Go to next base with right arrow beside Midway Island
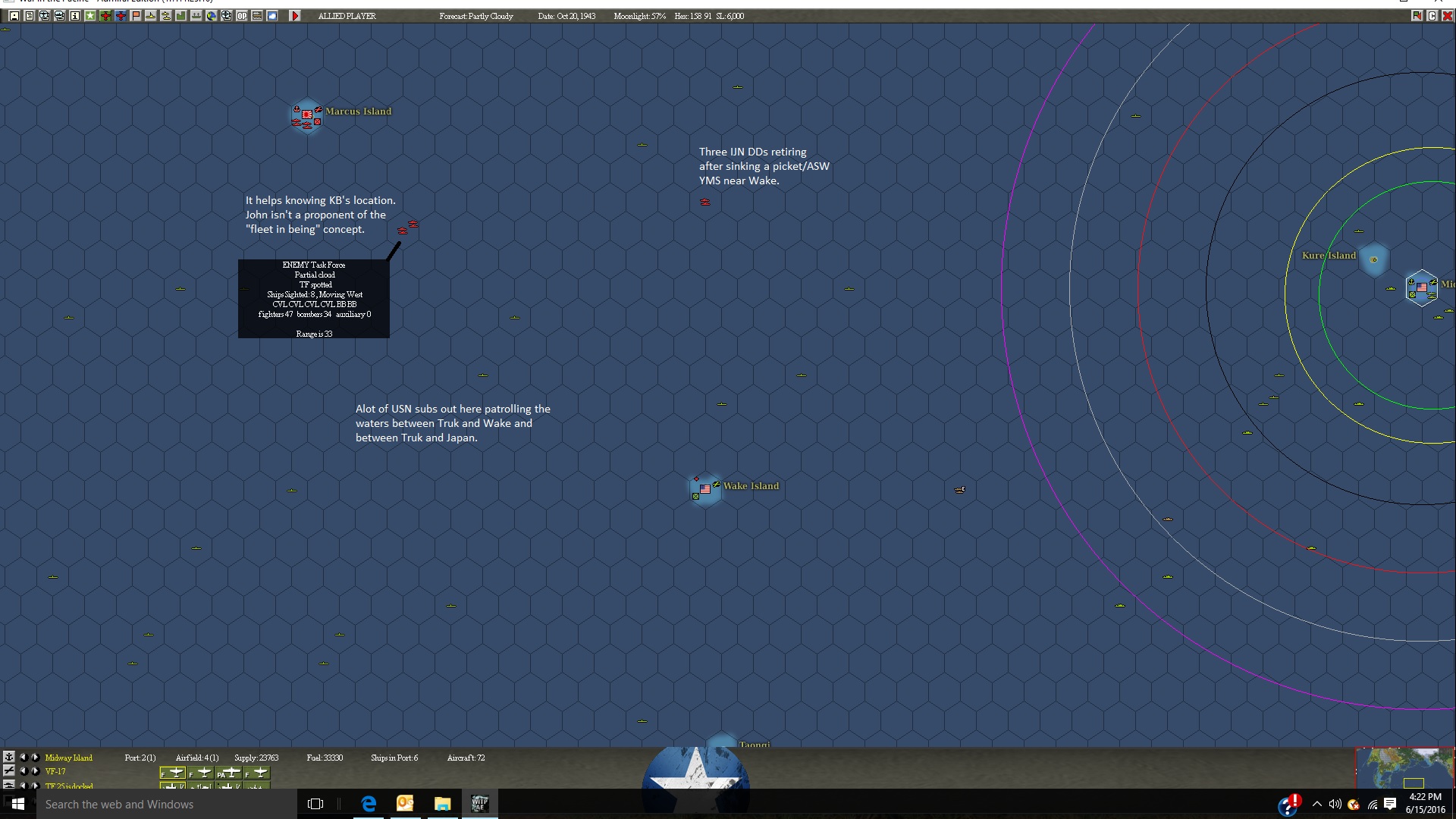This screenshot has height=819, width=1456. point(35,757)
